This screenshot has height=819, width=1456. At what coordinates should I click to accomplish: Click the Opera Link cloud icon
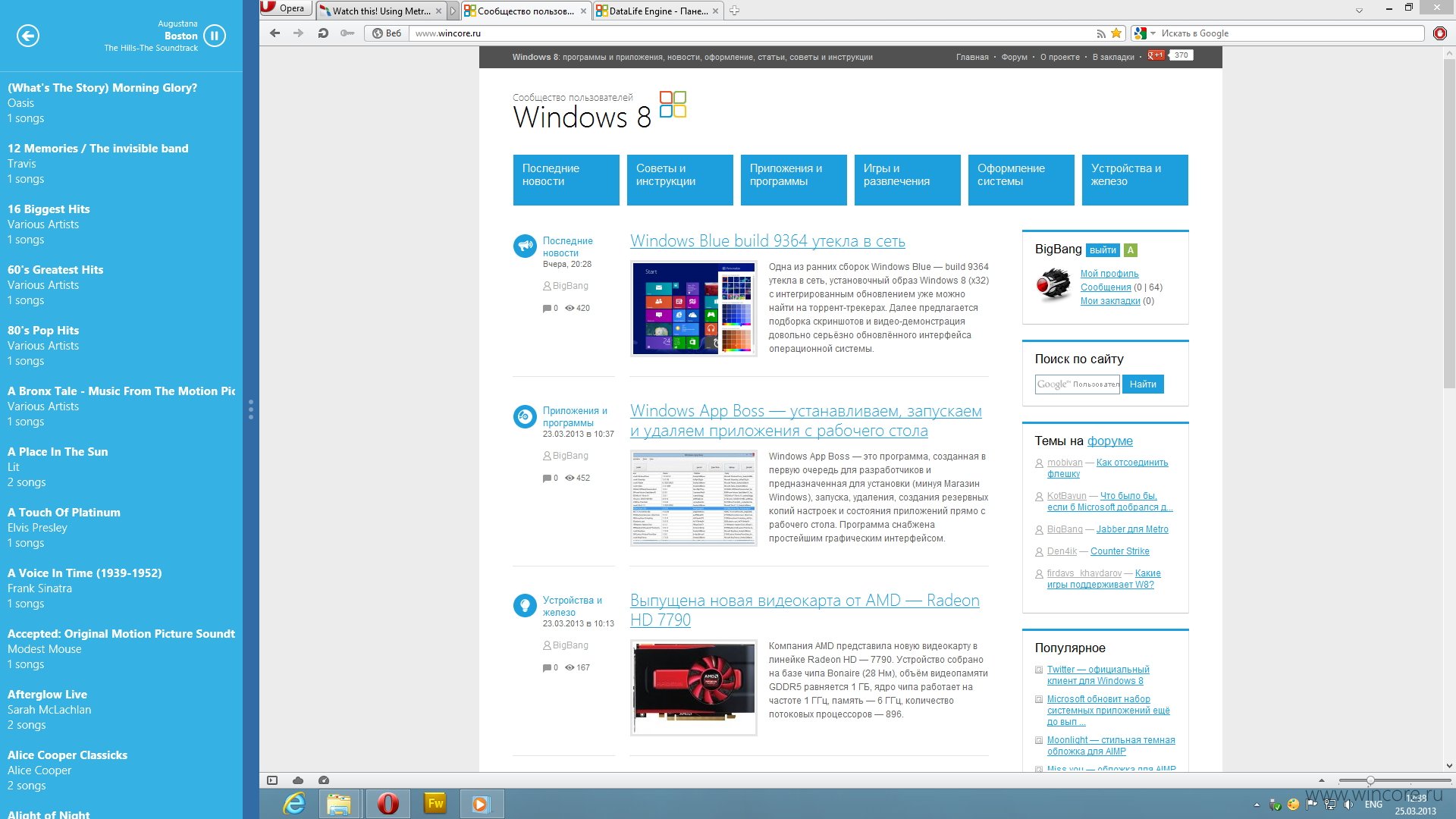298,780
